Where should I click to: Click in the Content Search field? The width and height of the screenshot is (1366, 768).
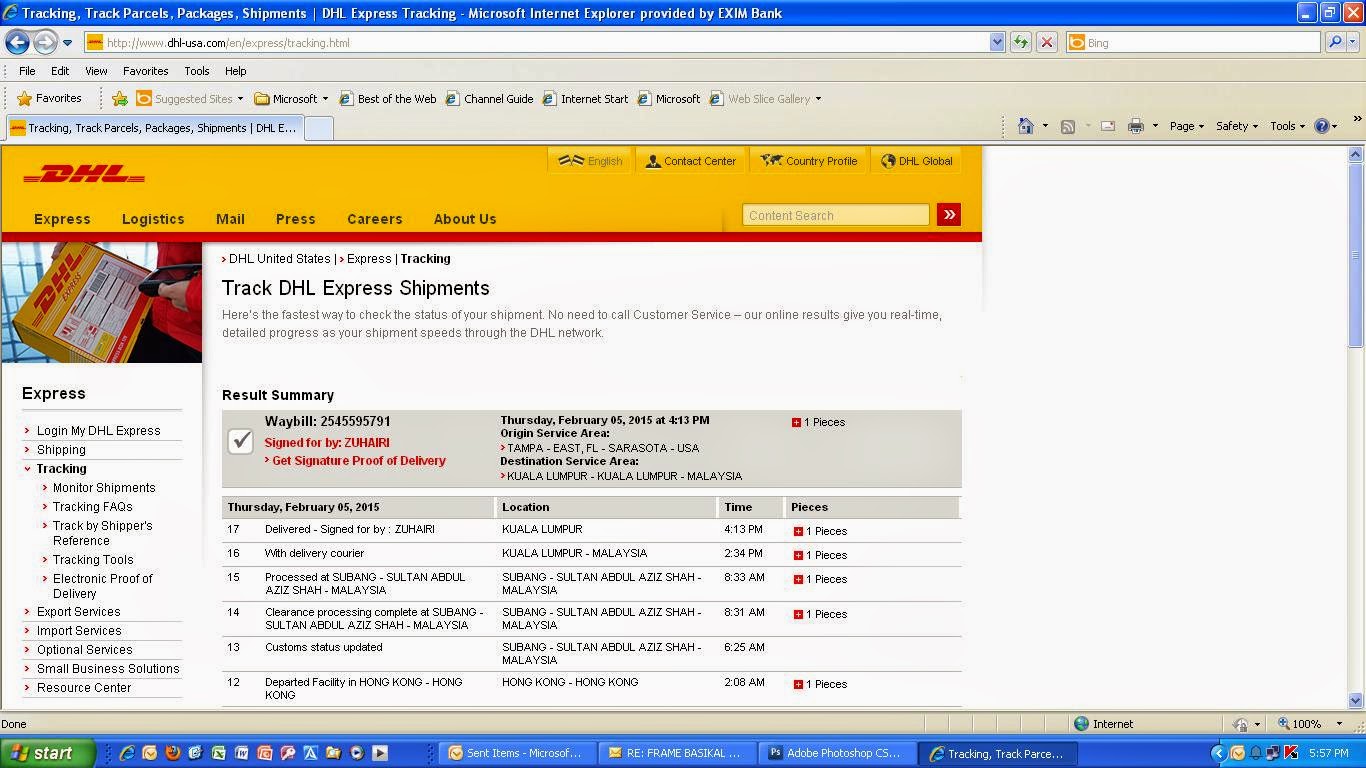pos(836,215)
